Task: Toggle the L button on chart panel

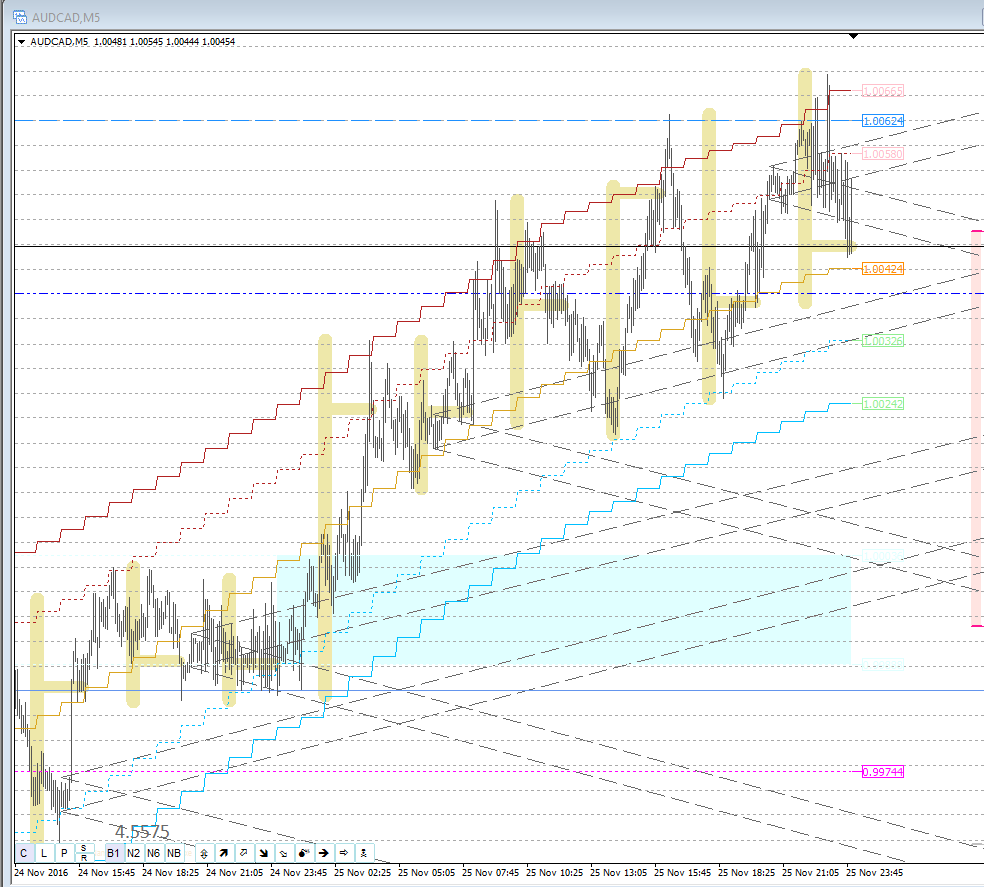Action: click(x=44, y=853)
